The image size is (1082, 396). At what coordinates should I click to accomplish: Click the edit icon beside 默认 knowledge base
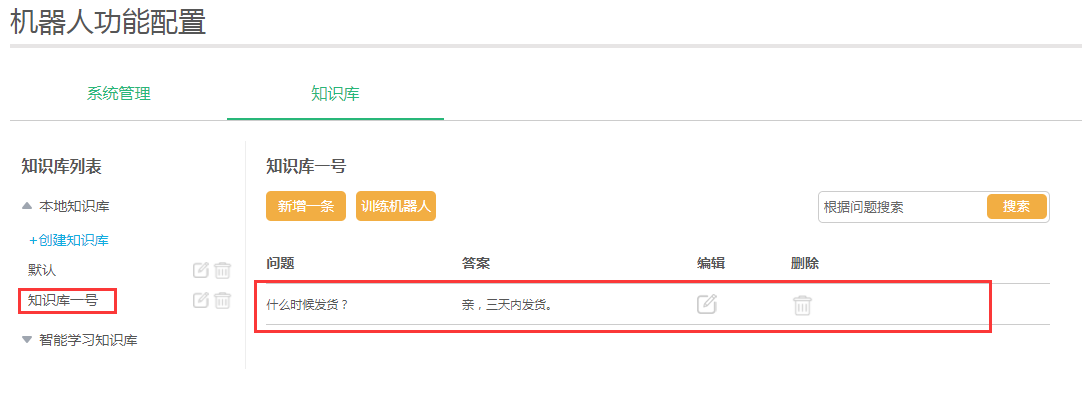pyautogui.click(x=200, y=270)
